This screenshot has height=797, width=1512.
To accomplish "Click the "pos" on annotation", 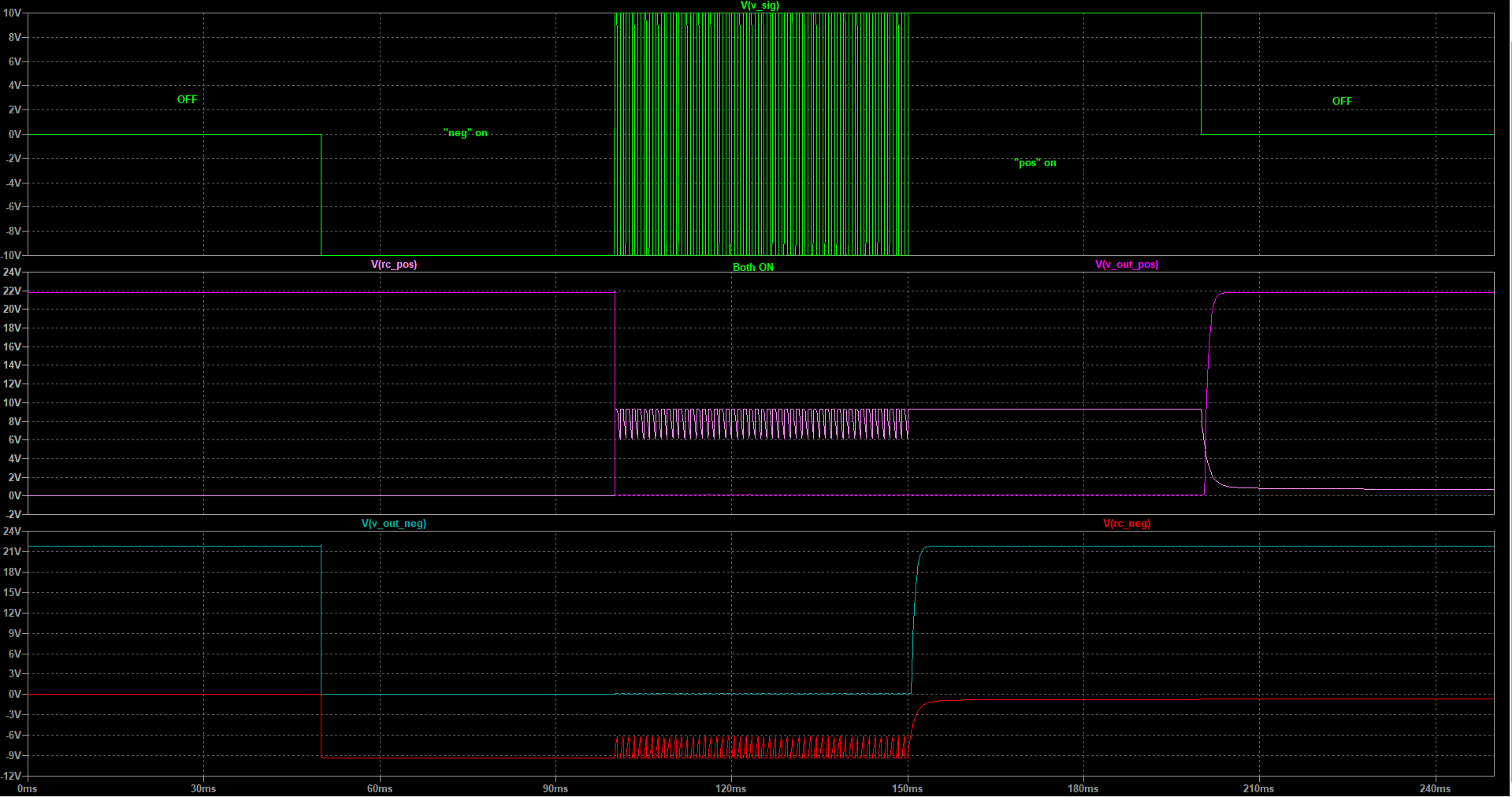I will (1035, 163).
